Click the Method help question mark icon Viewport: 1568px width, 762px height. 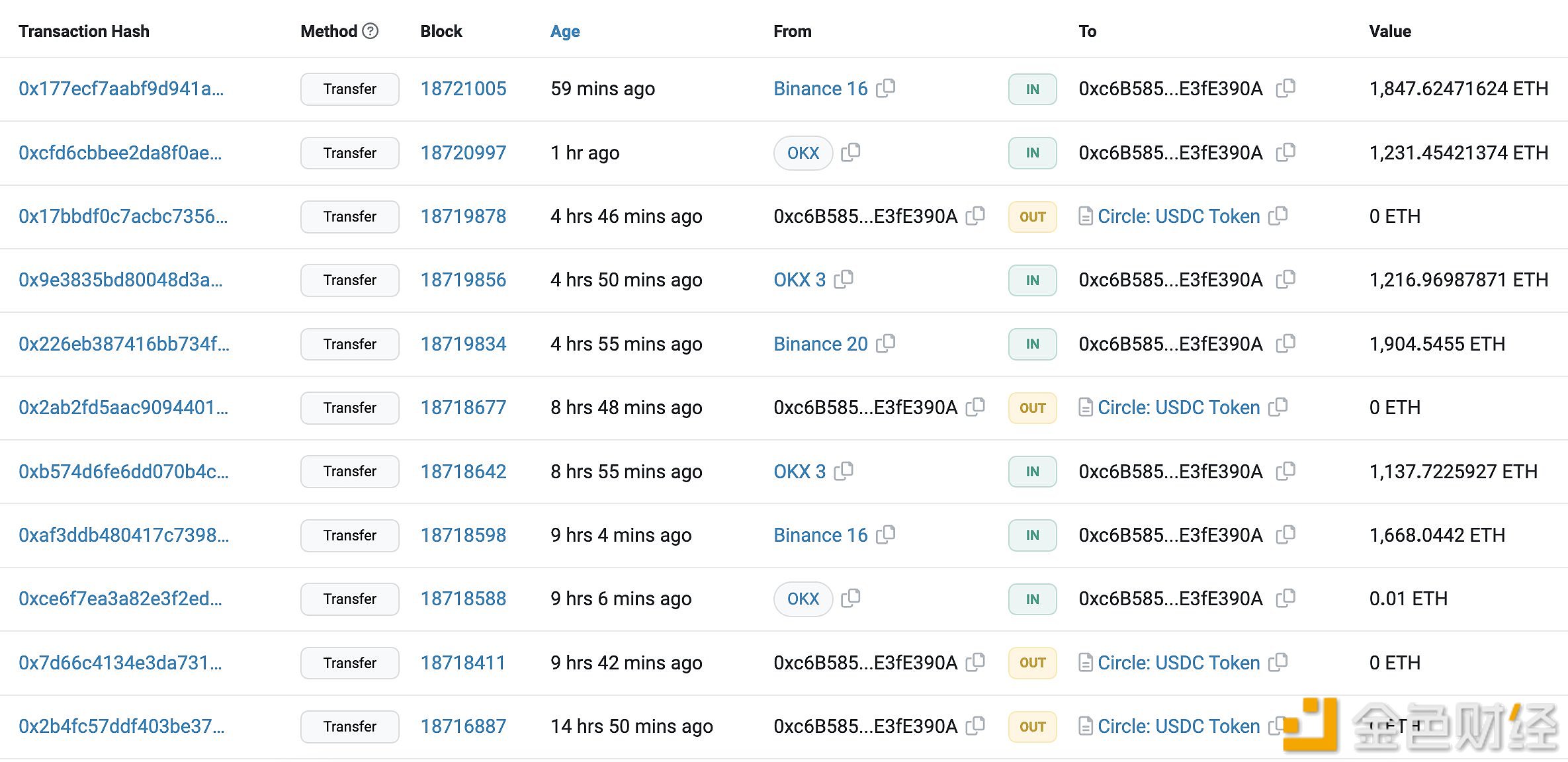coord(371,31)
